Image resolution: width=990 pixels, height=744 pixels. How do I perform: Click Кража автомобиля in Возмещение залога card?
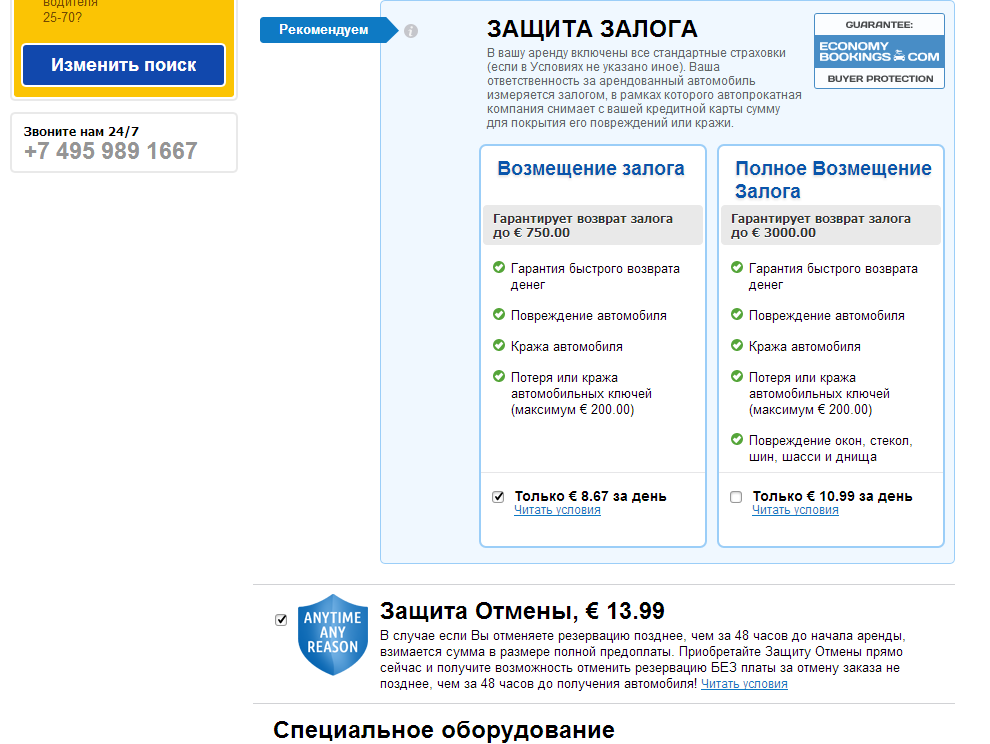(x=566, y=347)
